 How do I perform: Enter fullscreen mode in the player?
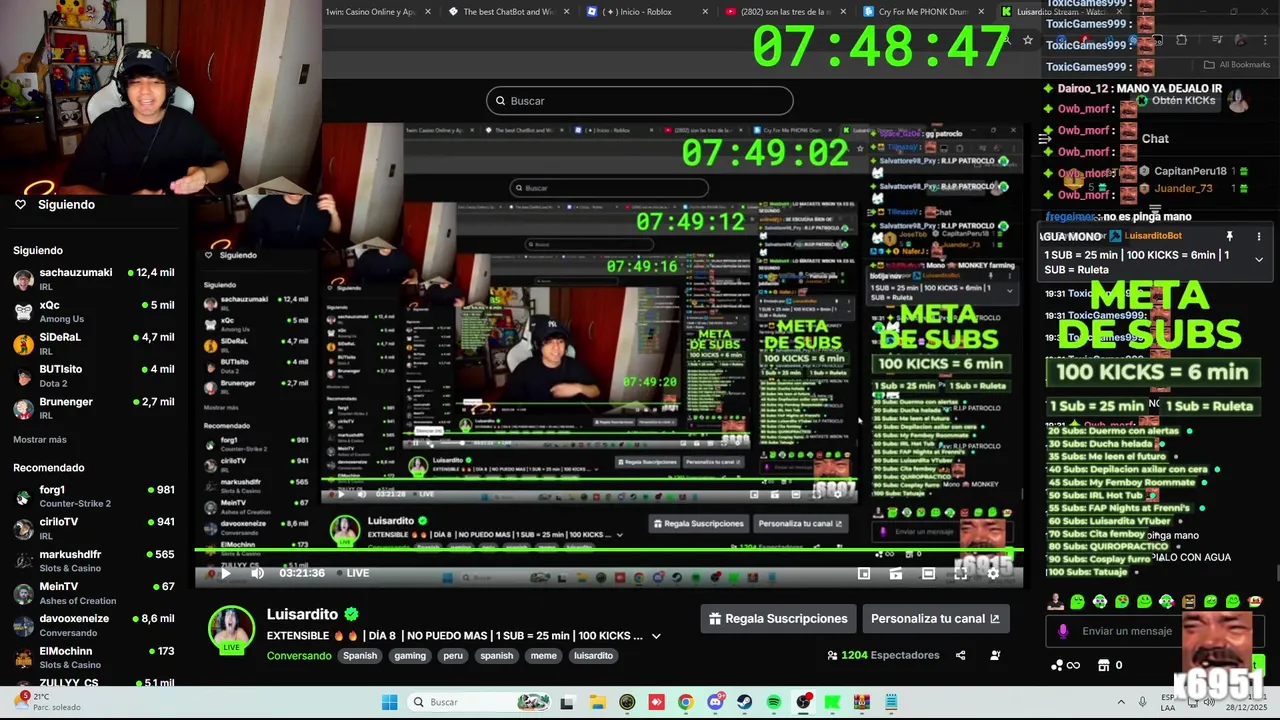[x=960, y=573]
